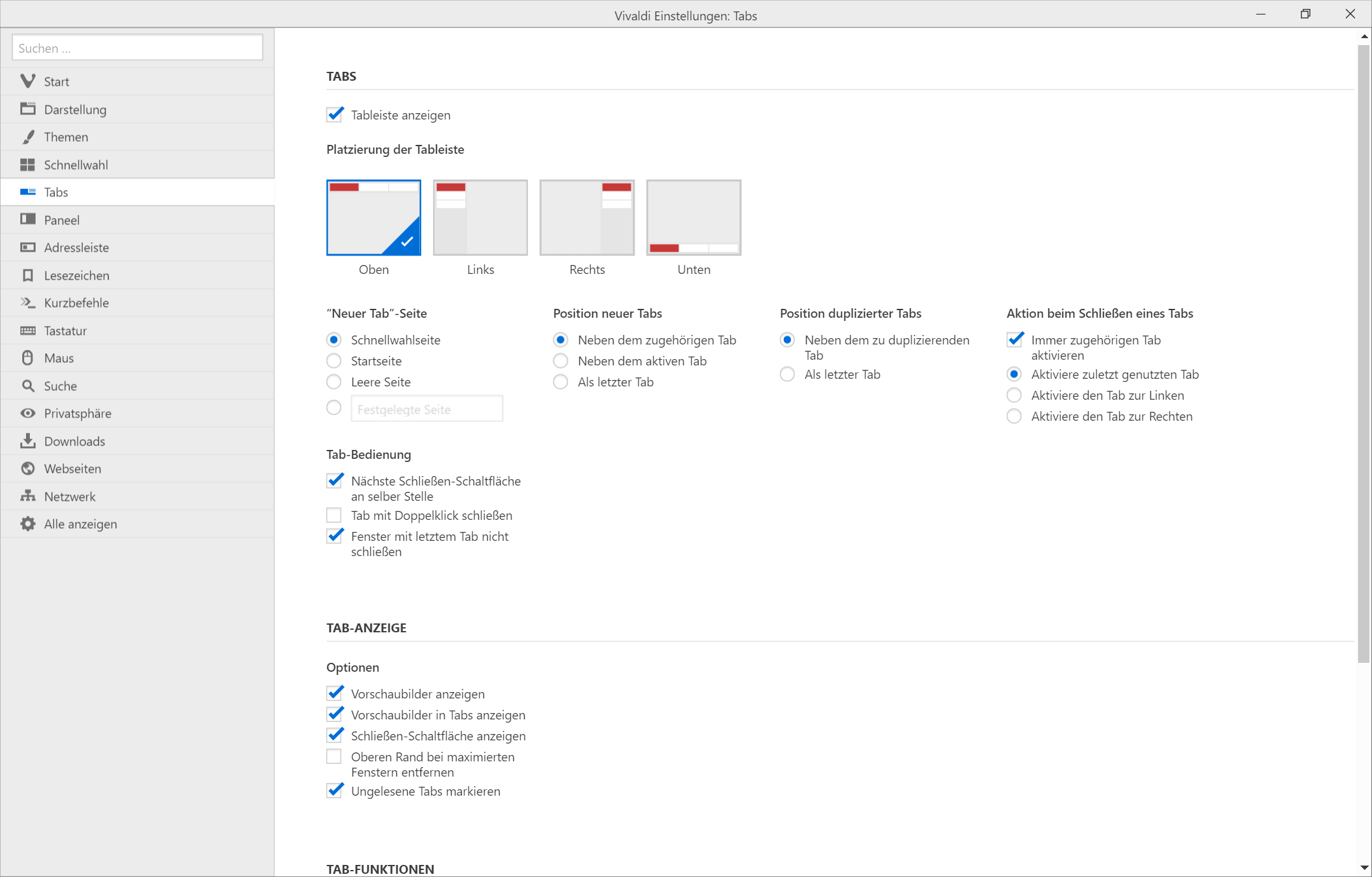This screenshot has width=1372, height=877.
Task: Click the Privatsphäre eye icon
Action: (x=27, y=413)
